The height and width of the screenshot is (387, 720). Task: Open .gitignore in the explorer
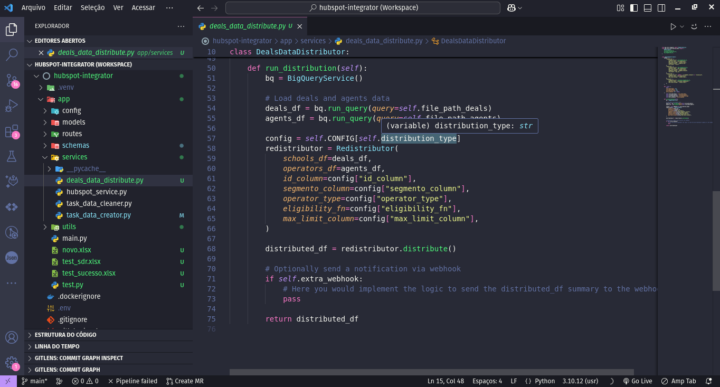click(x=73, y=320)
